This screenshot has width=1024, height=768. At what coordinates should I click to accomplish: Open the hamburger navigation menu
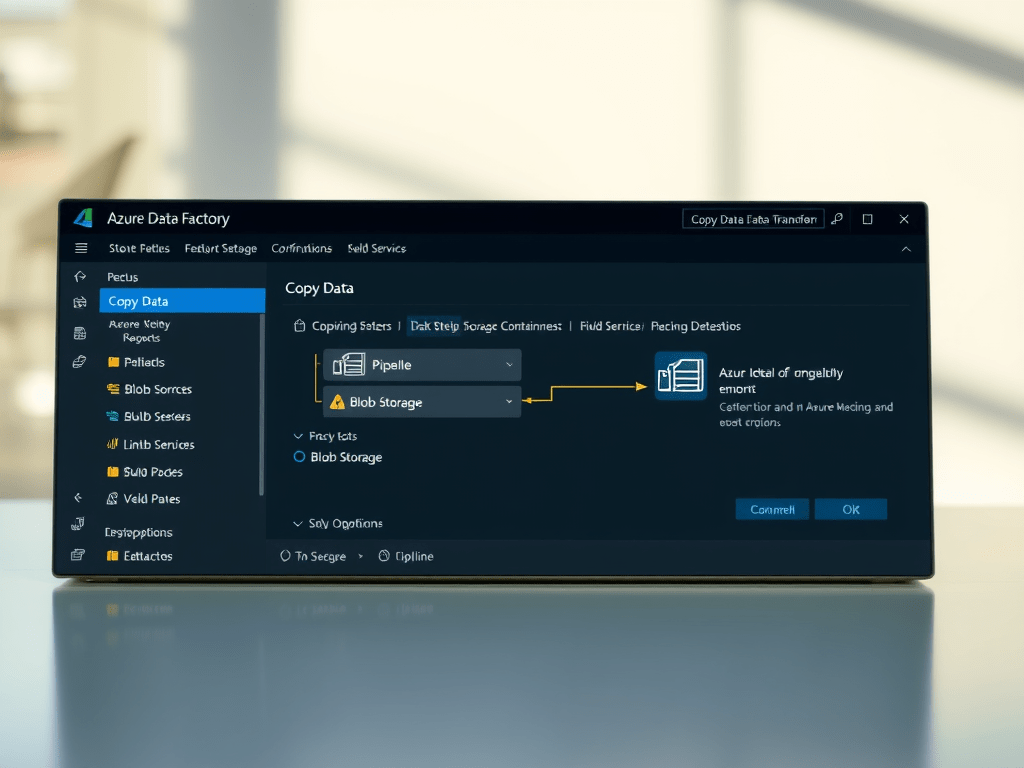point(81,247)
